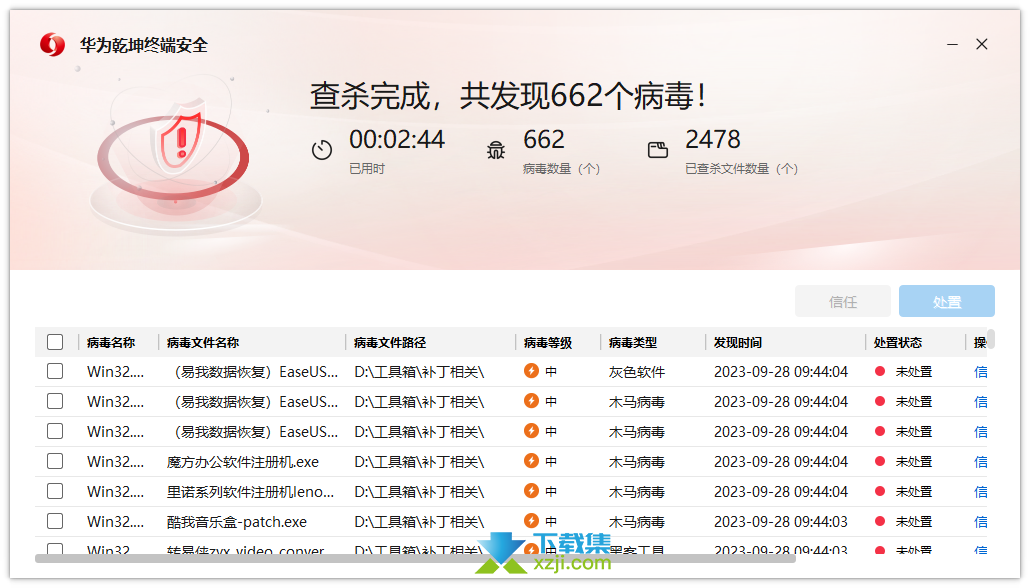This screenshot has height=588, width=1030.
Task: Click the file name 魔方办公软件注册机.exe
Action: tap(242, 462)
